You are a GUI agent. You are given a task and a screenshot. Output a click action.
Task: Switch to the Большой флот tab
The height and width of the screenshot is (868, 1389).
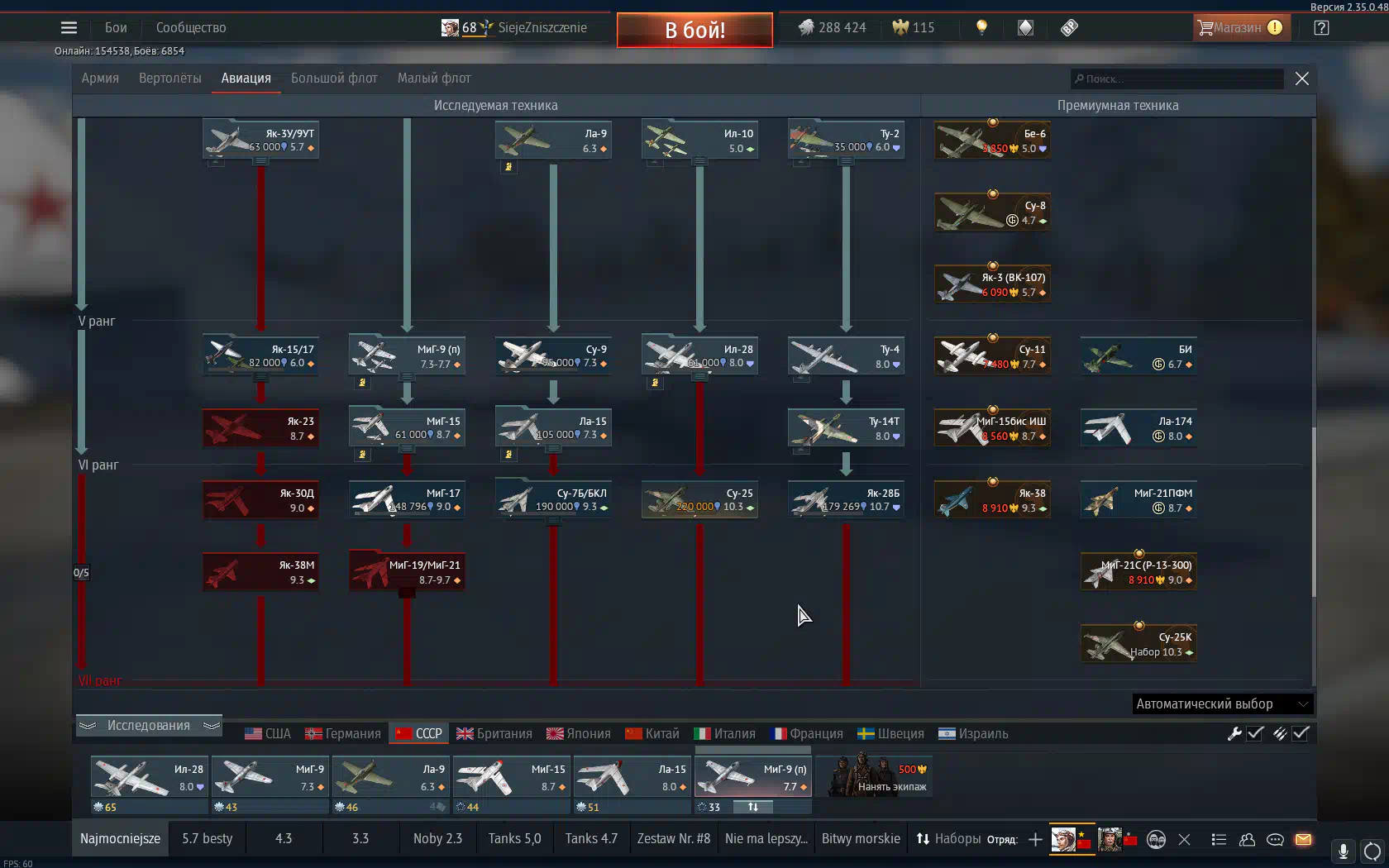pyautogui.click(x=334, y=79)
